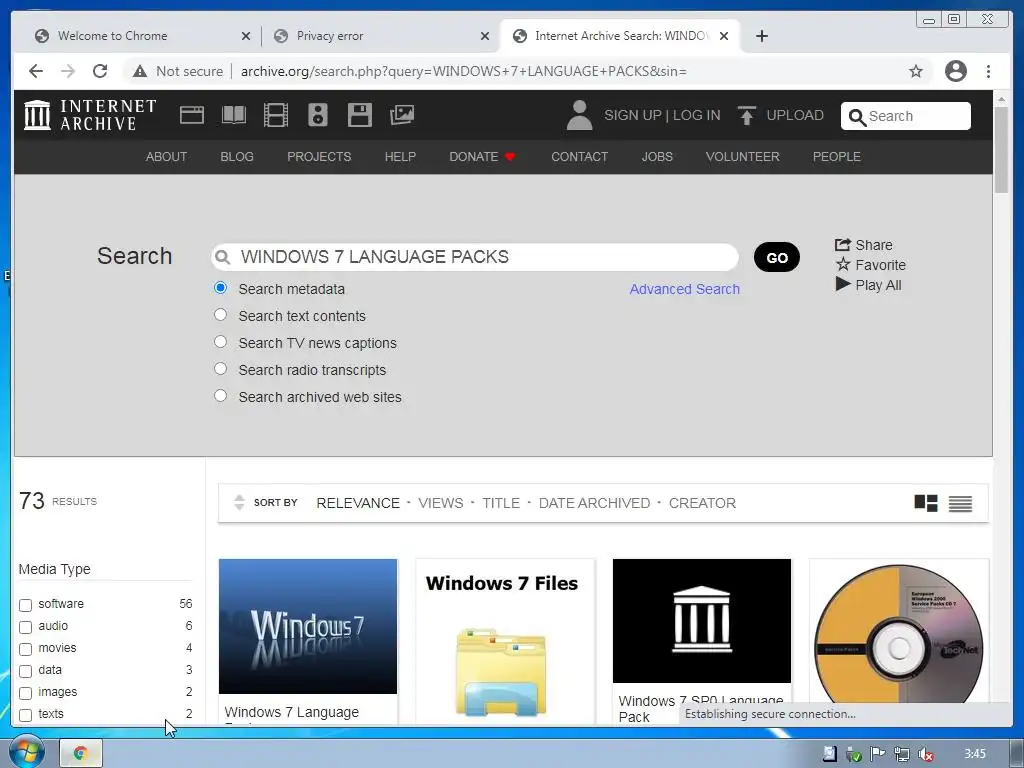Select Search TV news captions
The height and width of the screenshot is (768, 1024).
[x=221, y=342]
